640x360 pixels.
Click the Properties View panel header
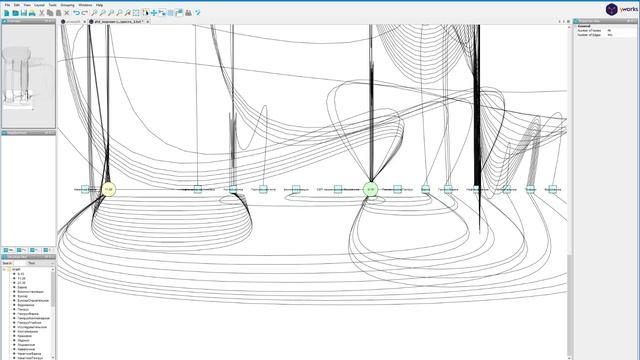606,21
